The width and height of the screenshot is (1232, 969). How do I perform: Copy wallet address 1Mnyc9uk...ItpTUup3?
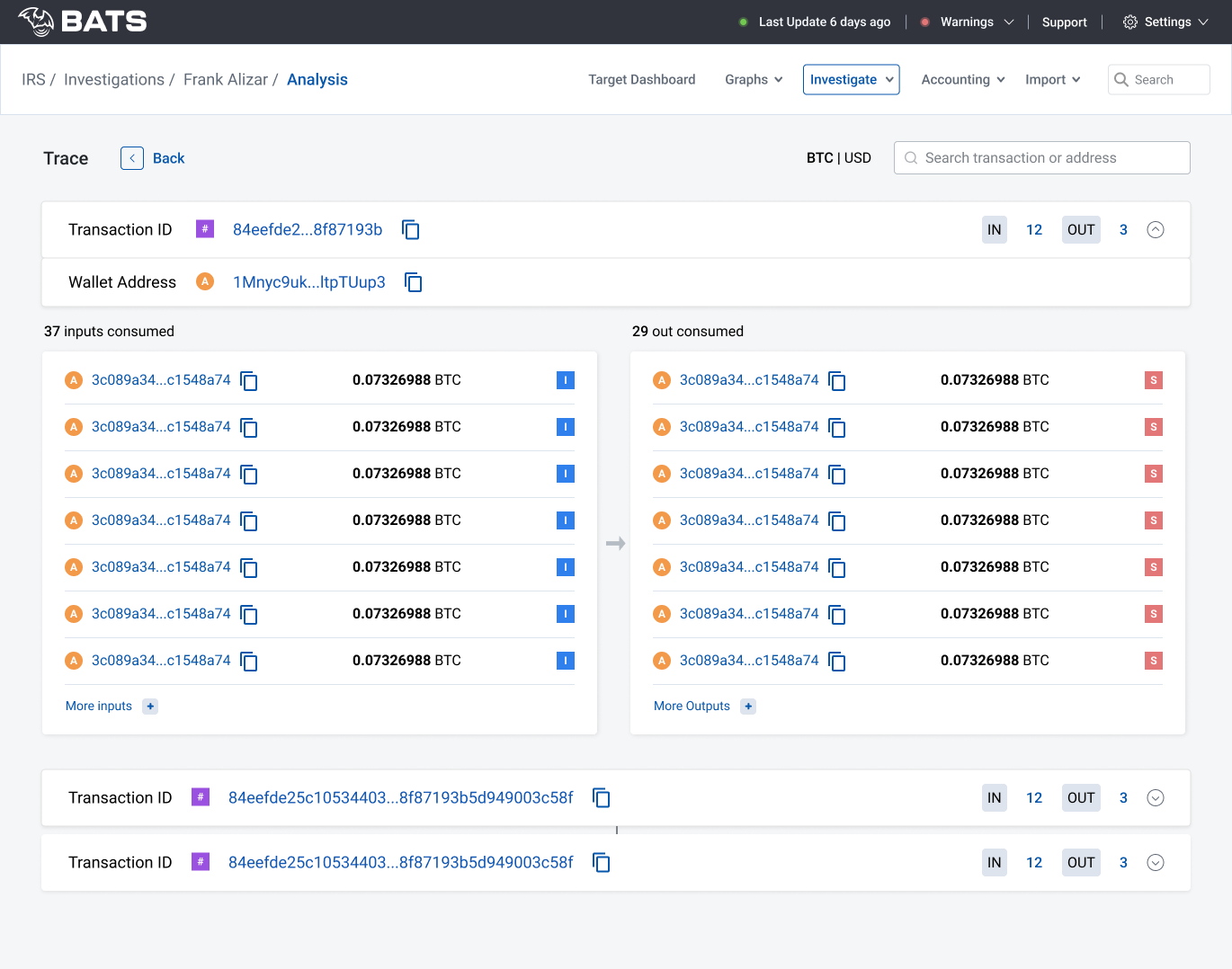click(414, 282)
